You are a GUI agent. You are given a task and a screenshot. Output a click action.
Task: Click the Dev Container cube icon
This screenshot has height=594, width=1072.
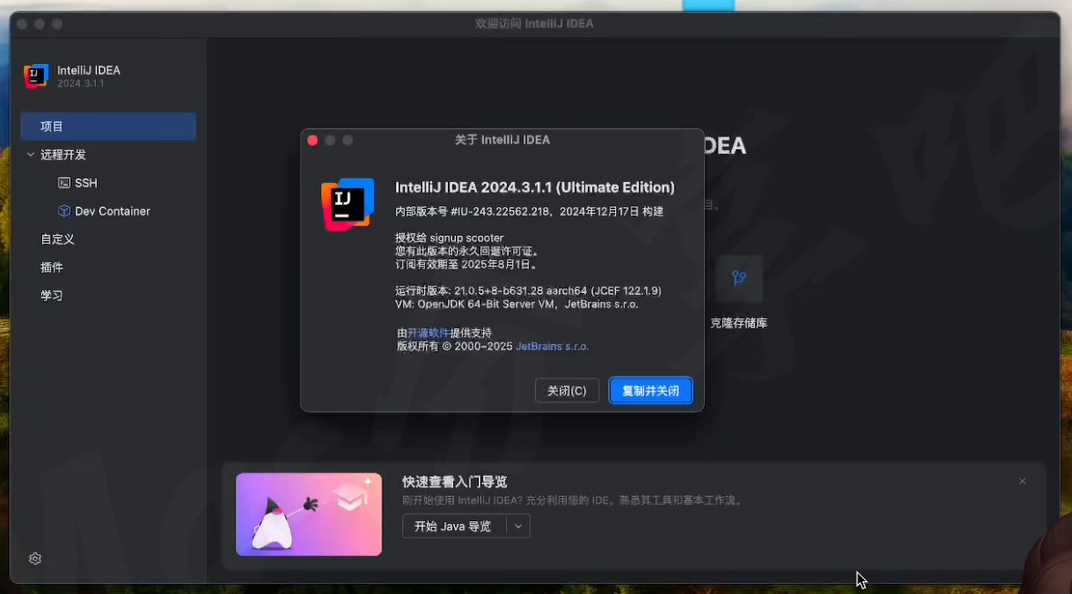click(64, 211)
